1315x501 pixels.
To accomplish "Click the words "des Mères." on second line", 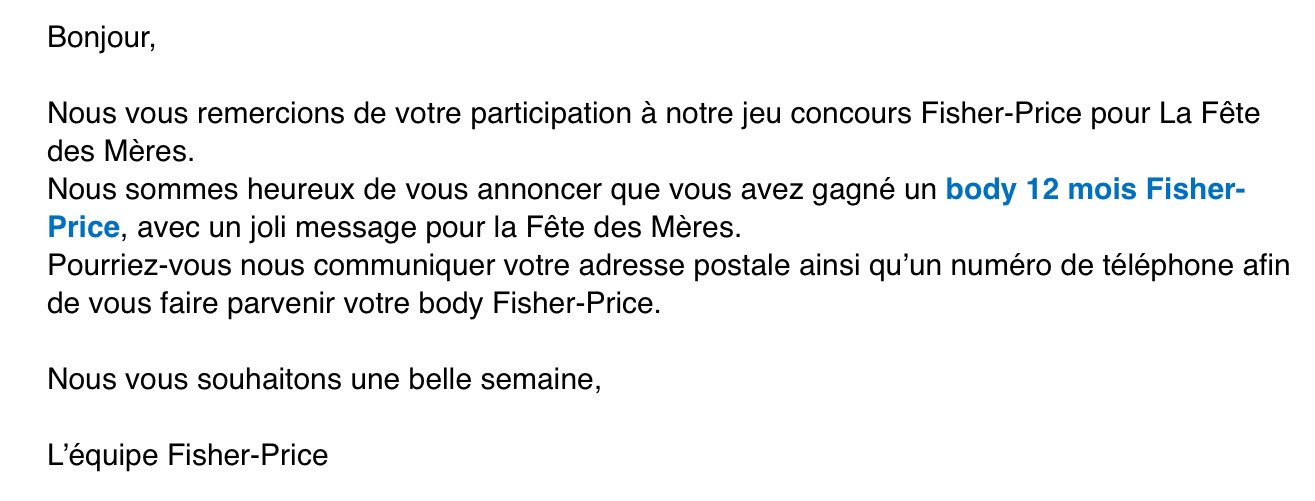I will tap(117, 153).
